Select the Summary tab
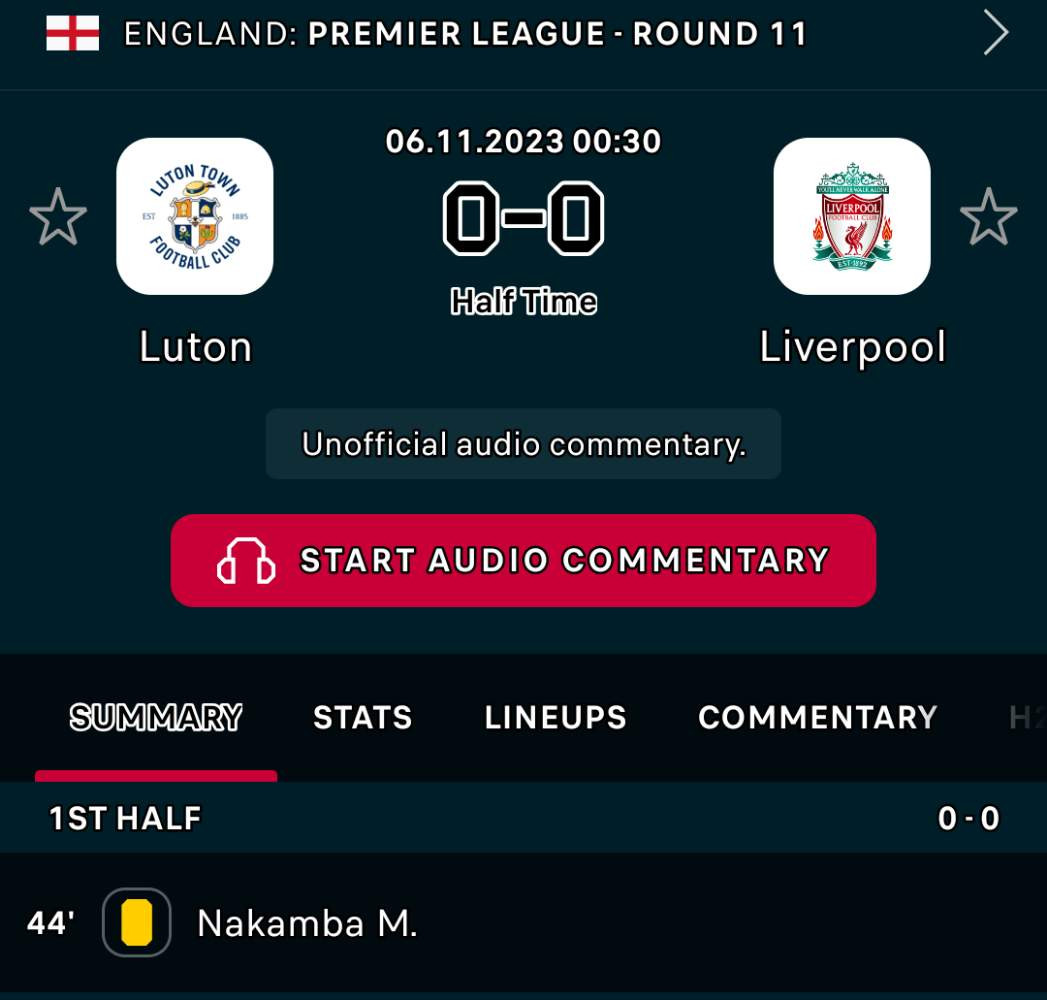 tap(156, 718)
